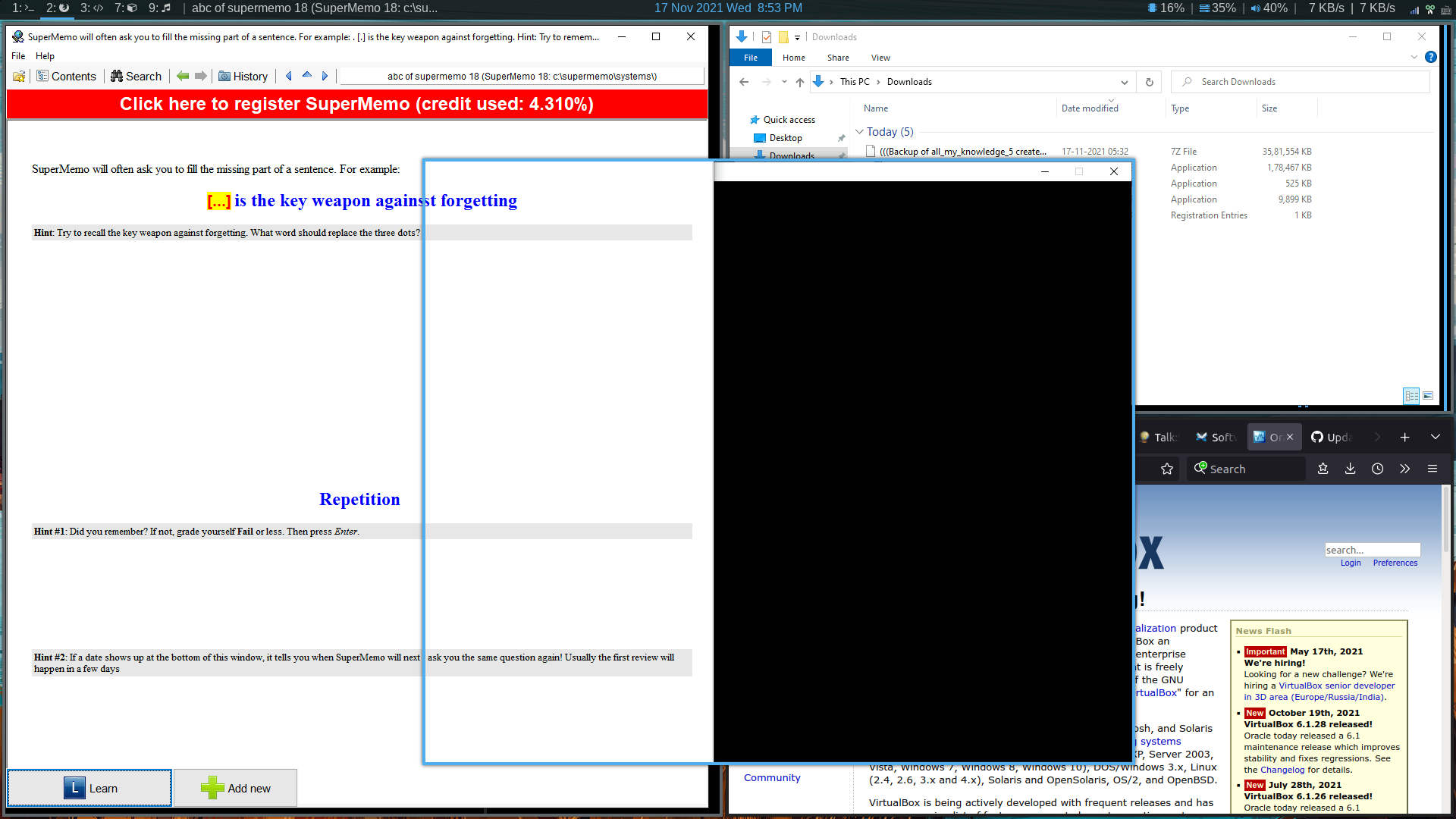Open the address bar history dropdown
The height and width of the screenshot is (819, 1456).
pos(1124,82)
